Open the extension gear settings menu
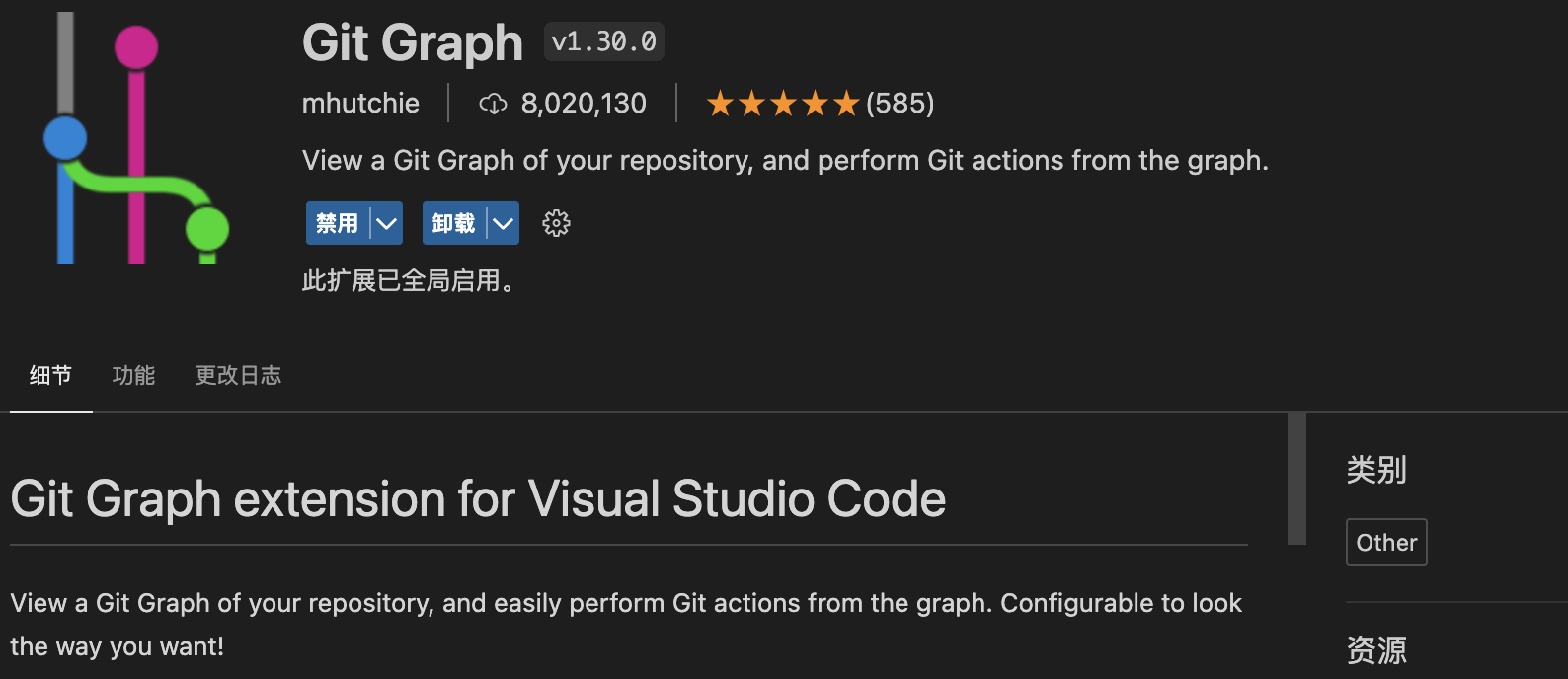The height and width of the screenshot is (679, 1568). tap(556, 223)
